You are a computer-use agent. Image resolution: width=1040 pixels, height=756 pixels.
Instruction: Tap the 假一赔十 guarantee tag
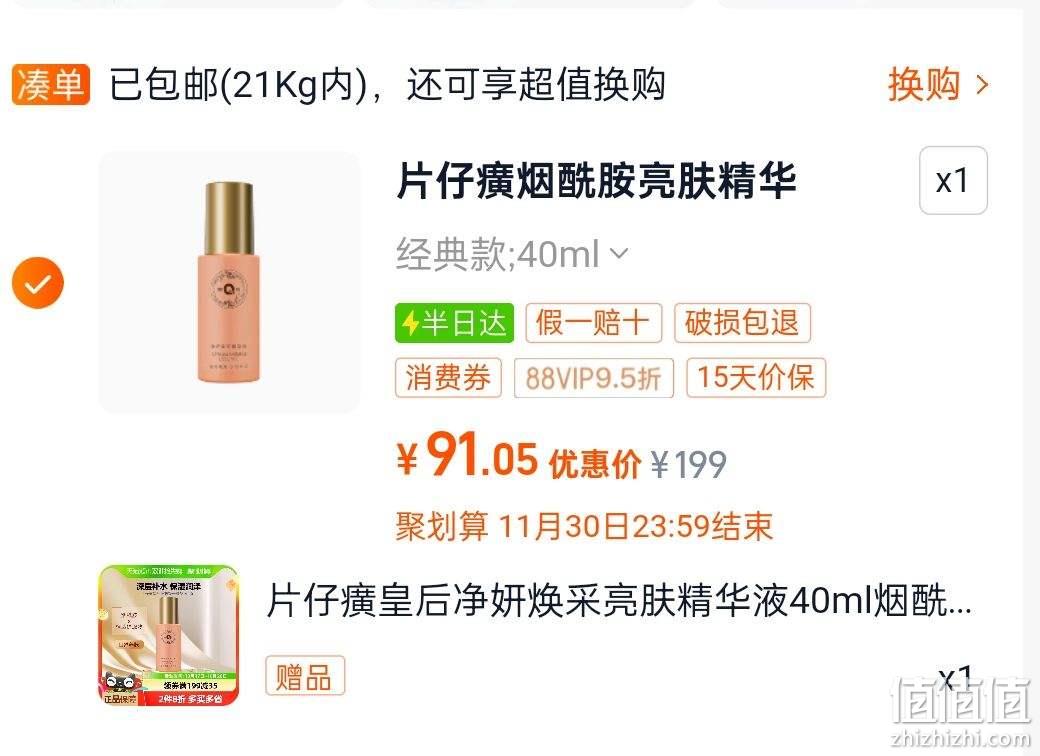(594, 323)
